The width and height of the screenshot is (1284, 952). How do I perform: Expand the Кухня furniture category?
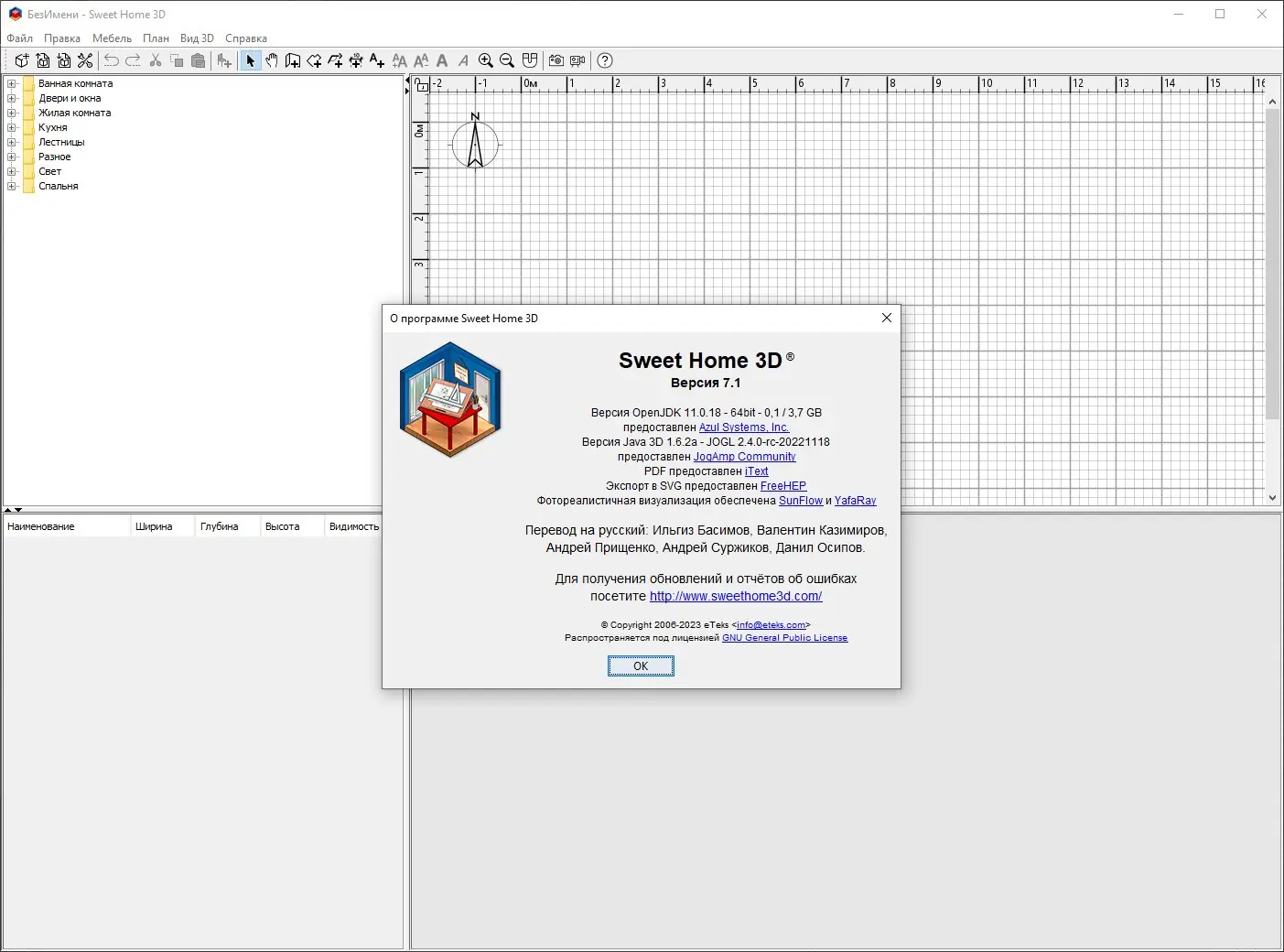coord(12,127)
